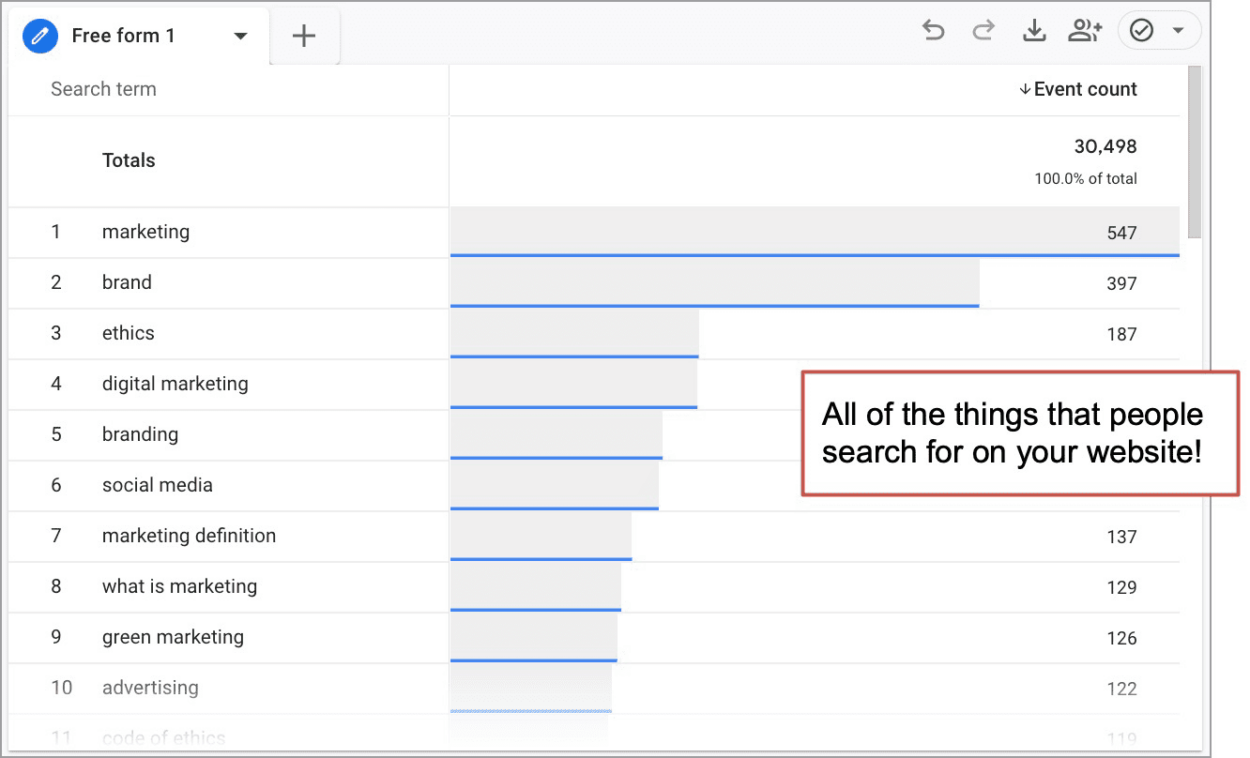Add a new tab with plus icon
The image size is (1250, 758).
tap(303, 37)
